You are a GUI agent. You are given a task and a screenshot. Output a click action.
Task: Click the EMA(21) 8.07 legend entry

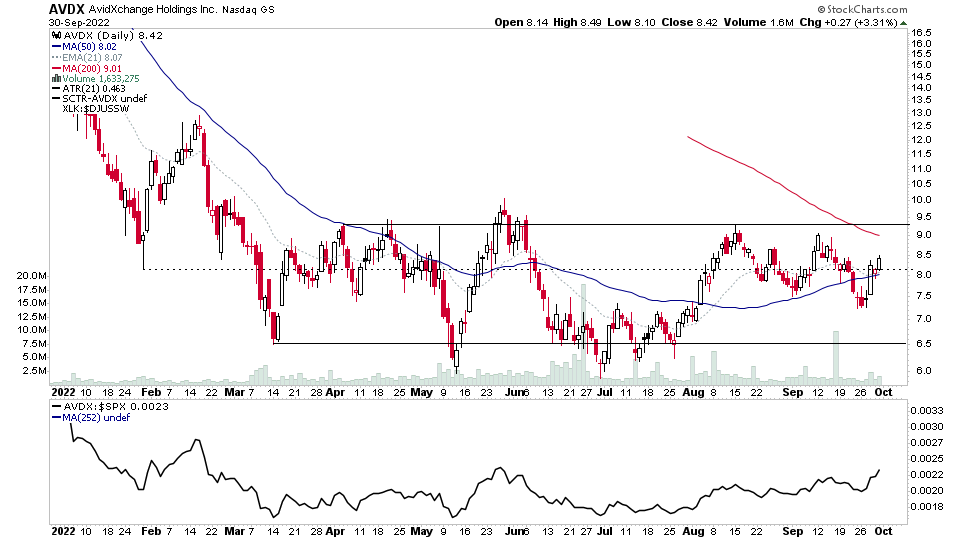(x=92, y=58)
